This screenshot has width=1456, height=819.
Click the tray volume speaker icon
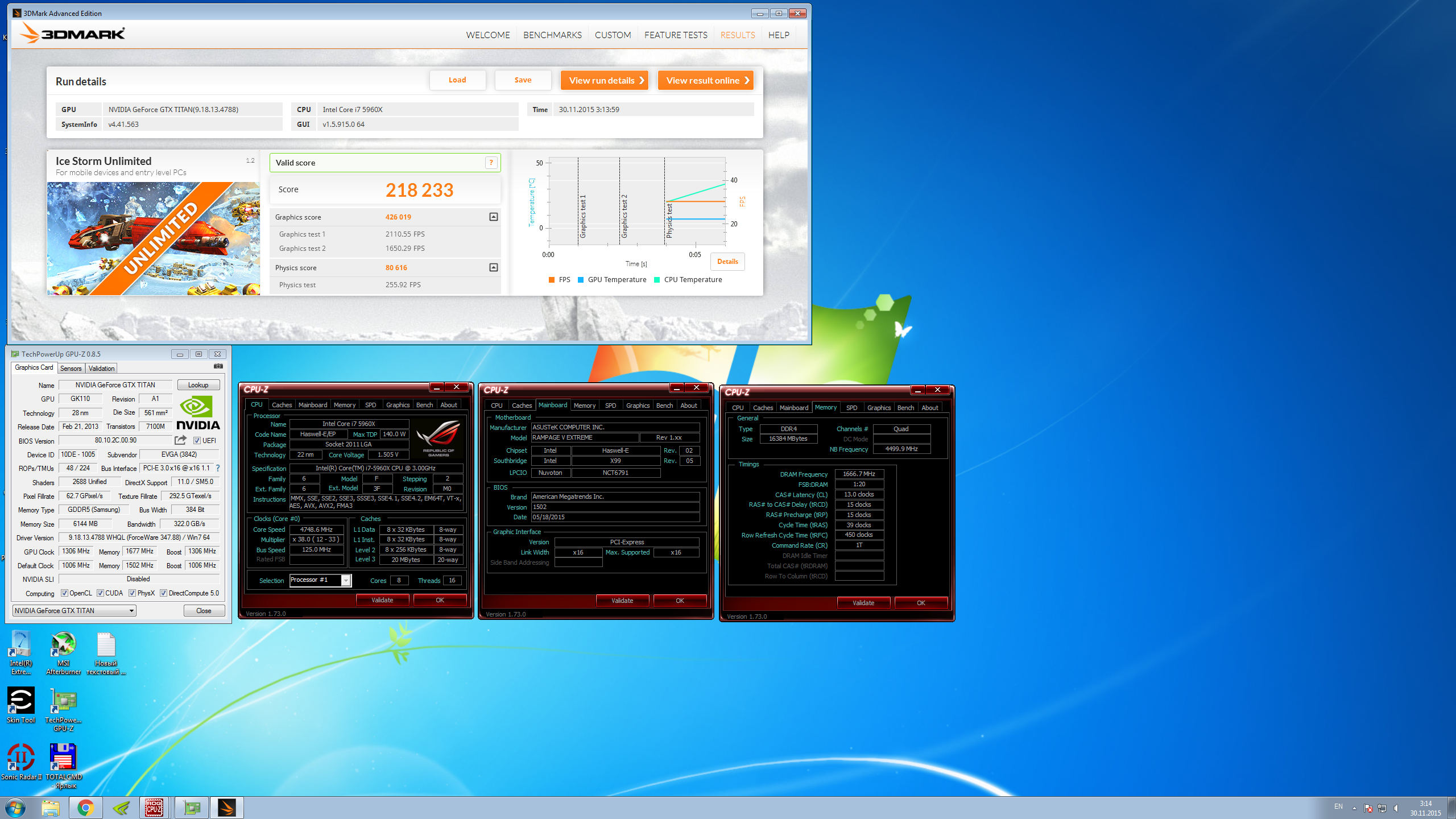pos(1396,808)
